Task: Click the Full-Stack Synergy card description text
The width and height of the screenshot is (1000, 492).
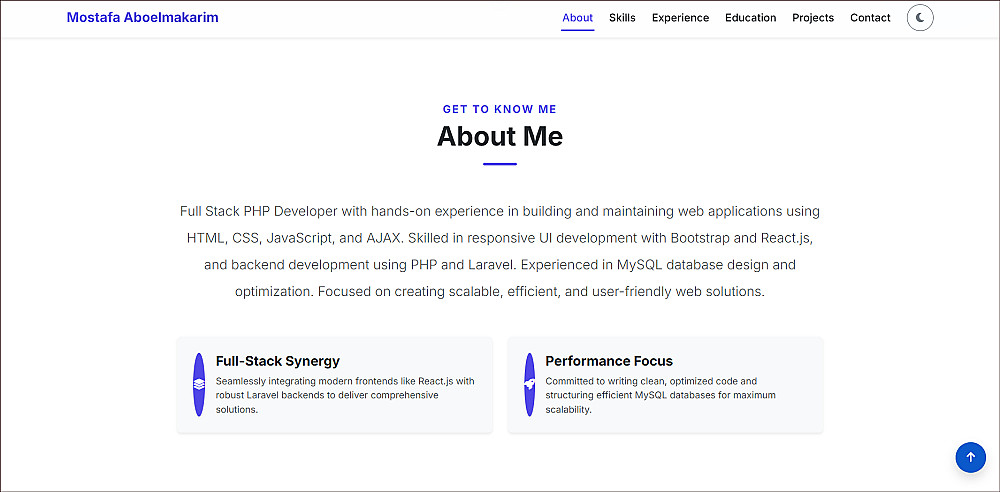Action: click(345, 395)
